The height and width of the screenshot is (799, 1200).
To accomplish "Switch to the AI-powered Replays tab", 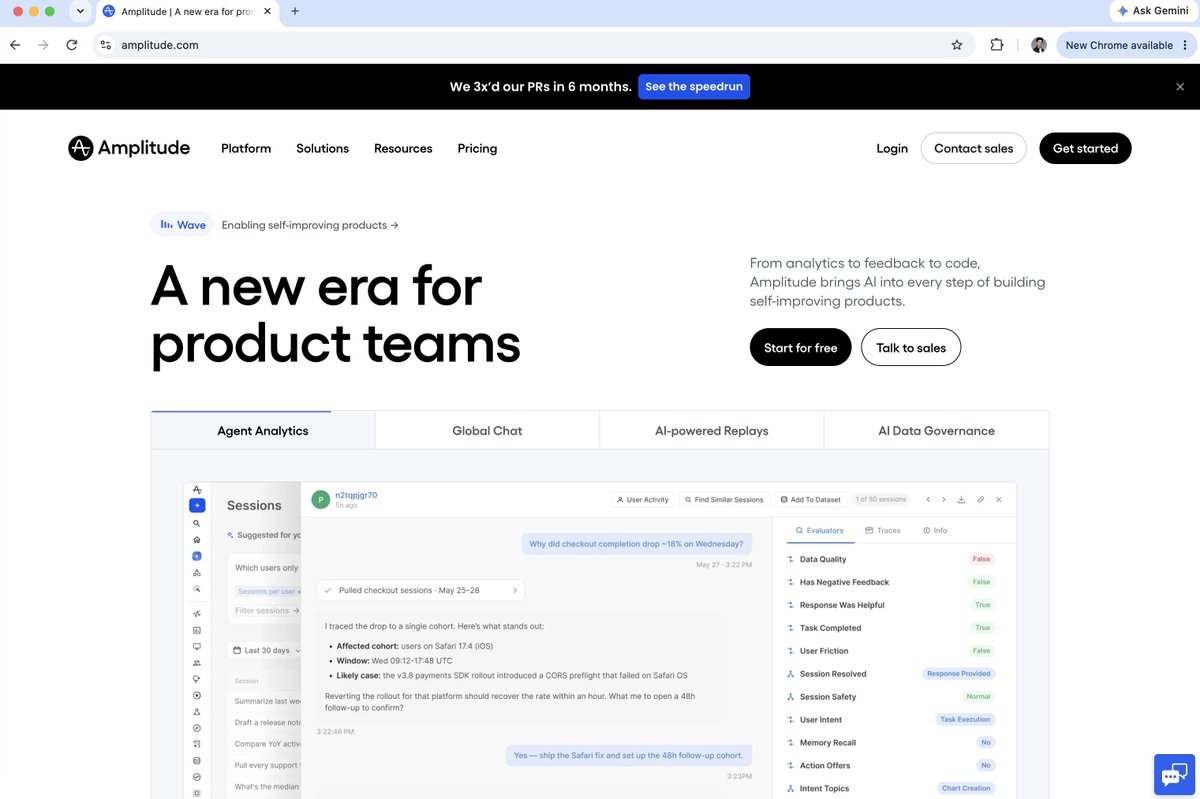I will (x=712, y=430).
